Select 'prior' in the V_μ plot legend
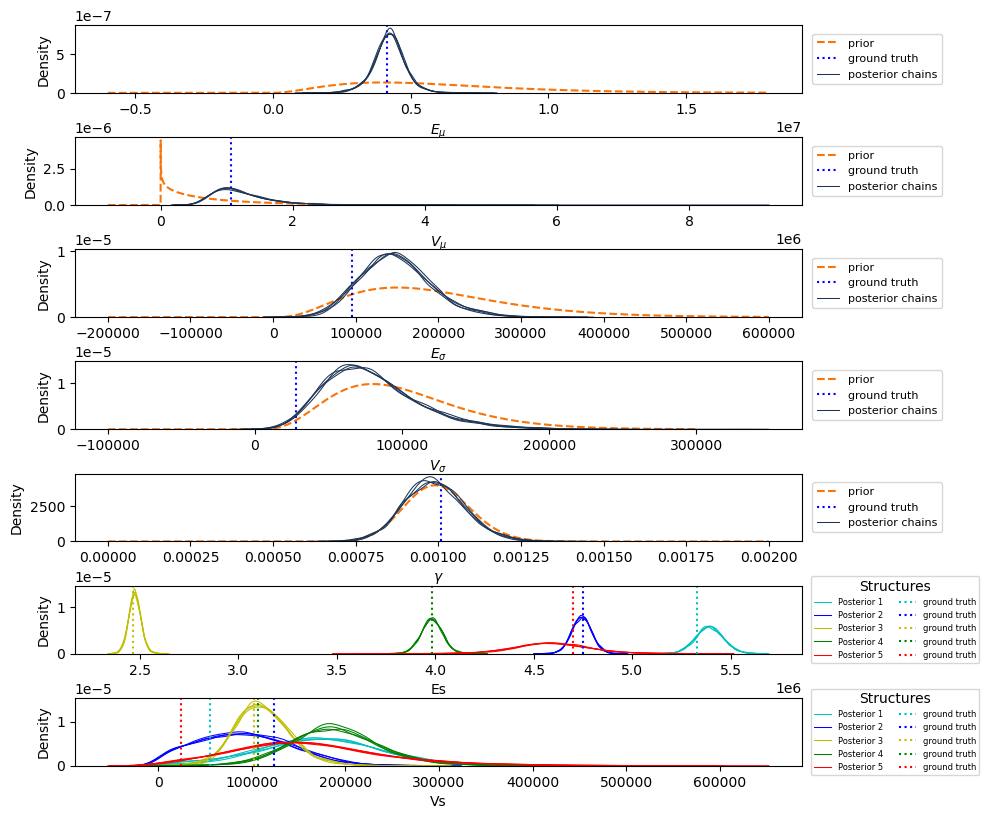989x819 pixels. (860, 155)
